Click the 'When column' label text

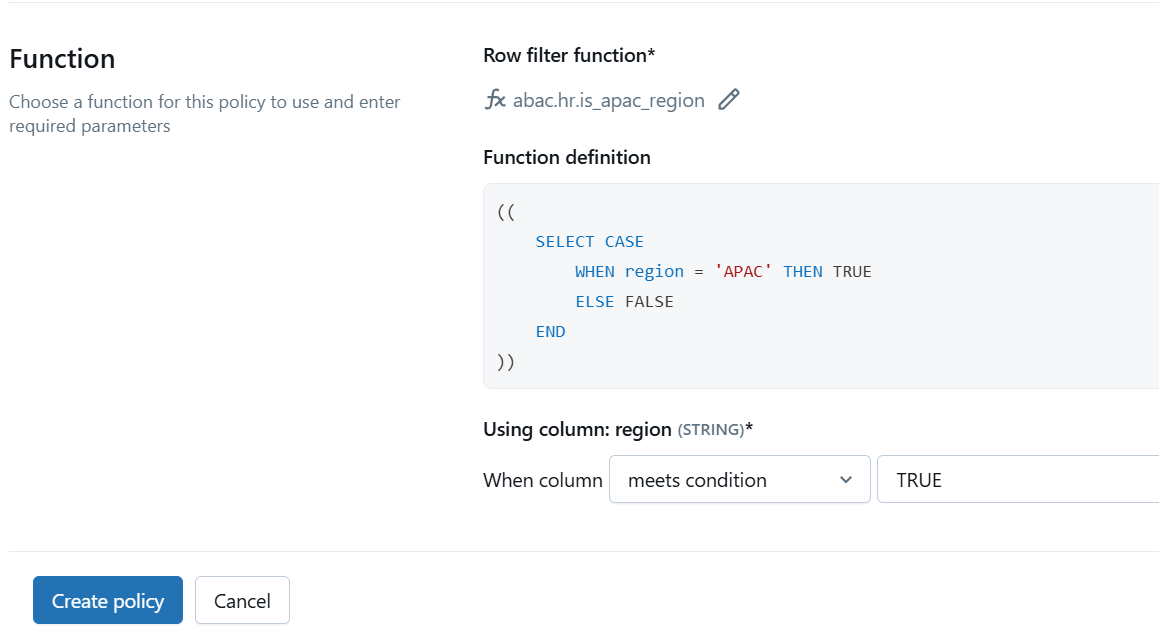coord(542,480)
